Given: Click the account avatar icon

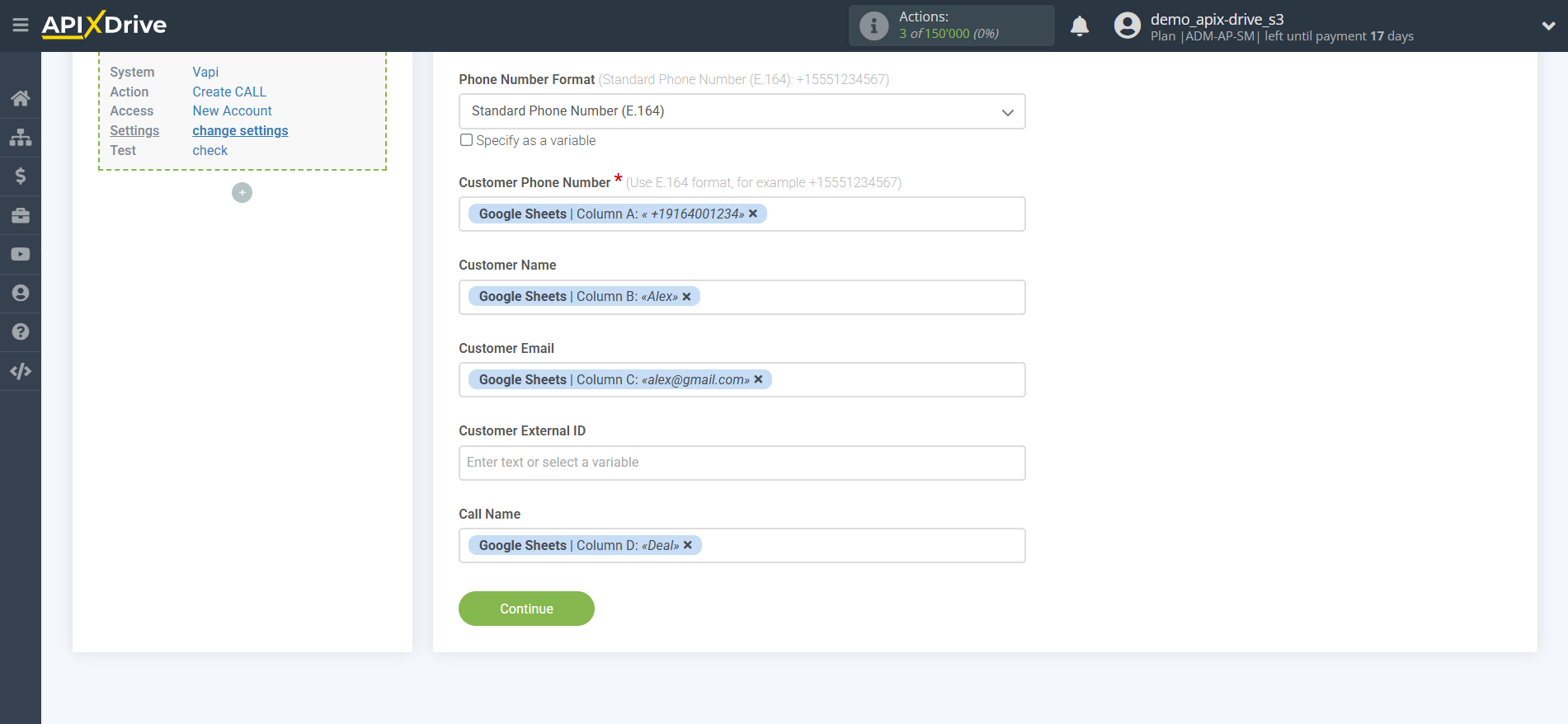Looking at the screenshot, I should point(1127,26).
